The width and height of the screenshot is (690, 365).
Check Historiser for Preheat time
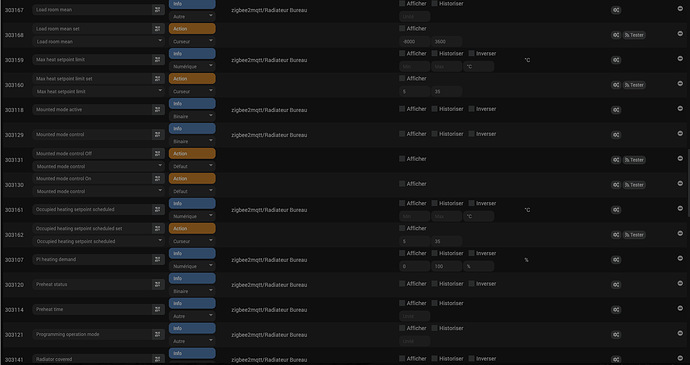(x=434, y=303)
